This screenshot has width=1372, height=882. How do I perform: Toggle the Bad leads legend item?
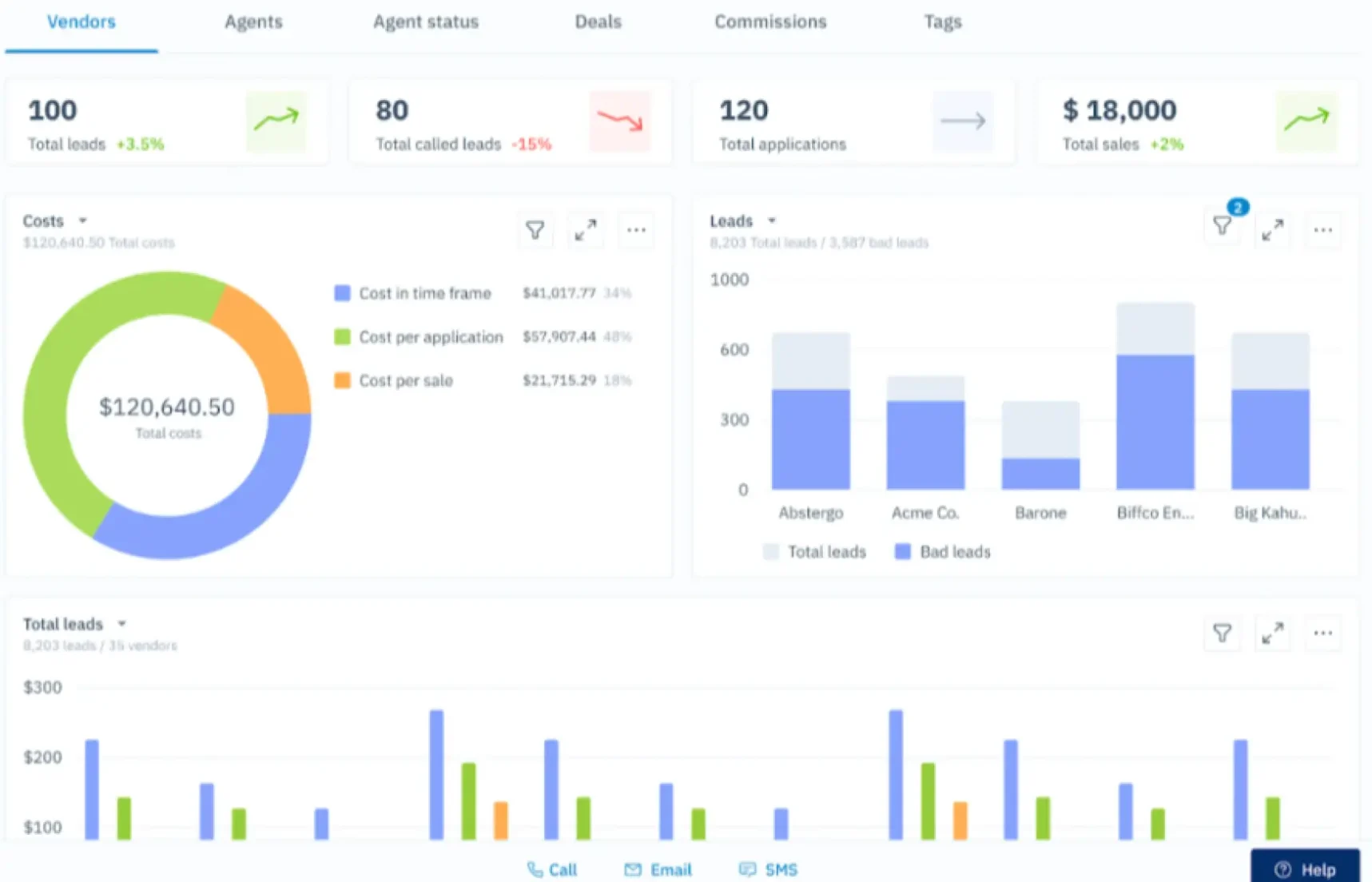(x=943, y=552)
